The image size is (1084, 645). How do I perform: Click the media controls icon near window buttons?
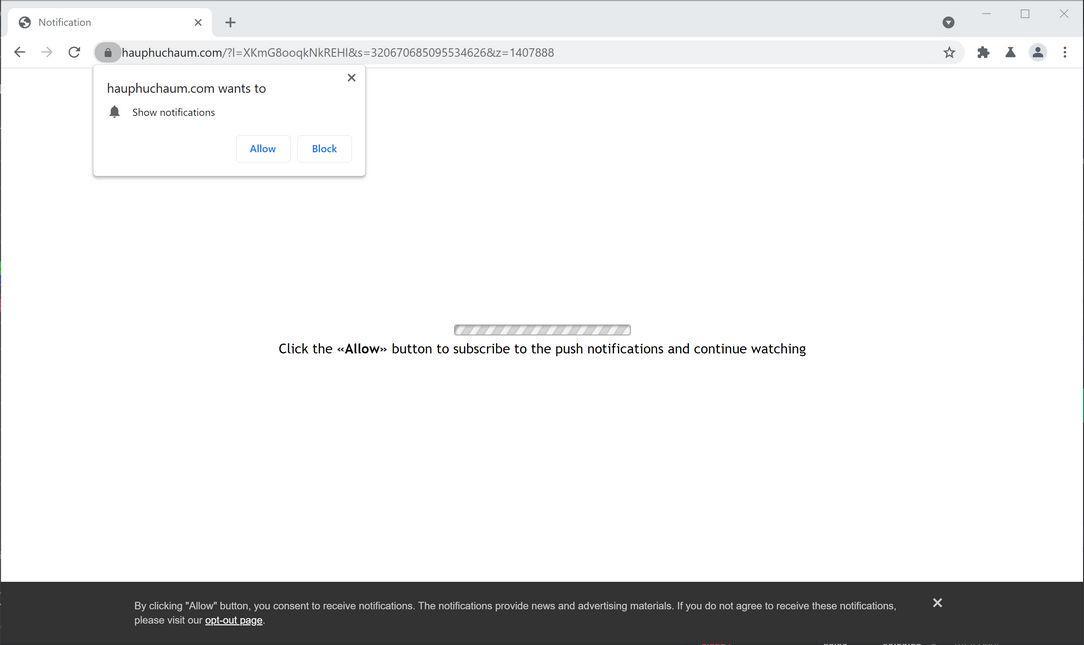948,21
